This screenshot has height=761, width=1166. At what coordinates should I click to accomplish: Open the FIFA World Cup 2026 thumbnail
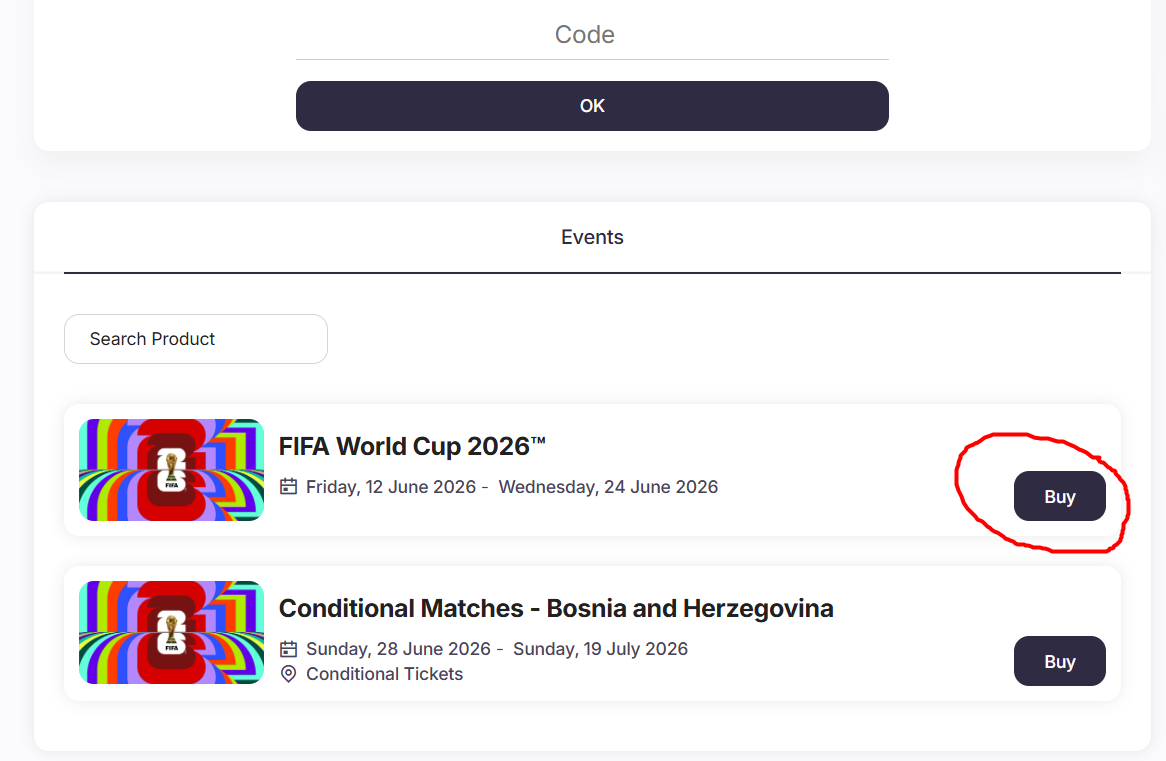coord(171,470)
